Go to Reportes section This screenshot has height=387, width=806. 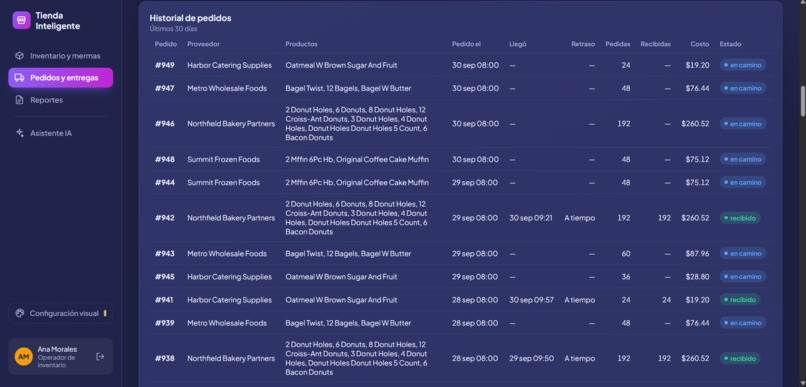[x=61, y=100]
